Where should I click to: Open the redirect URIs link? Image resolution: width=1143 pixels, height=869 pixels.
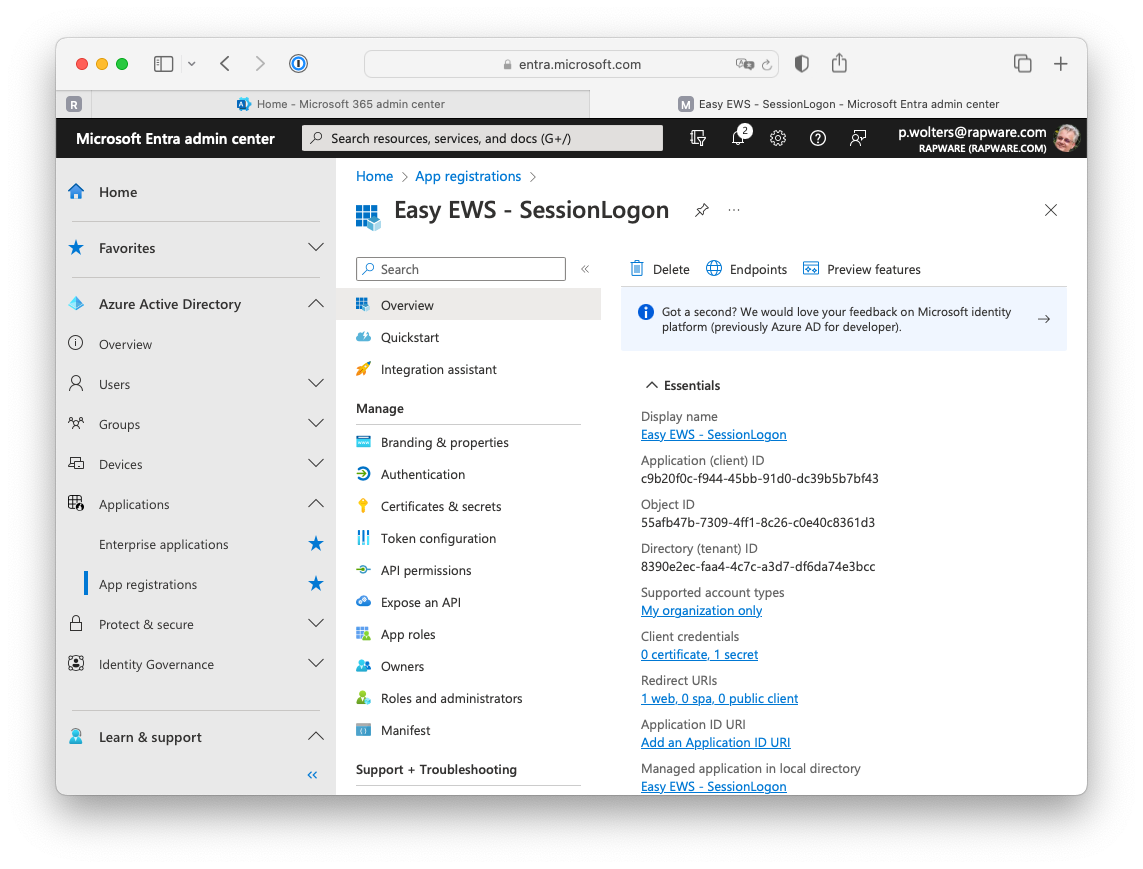[719, 698]
